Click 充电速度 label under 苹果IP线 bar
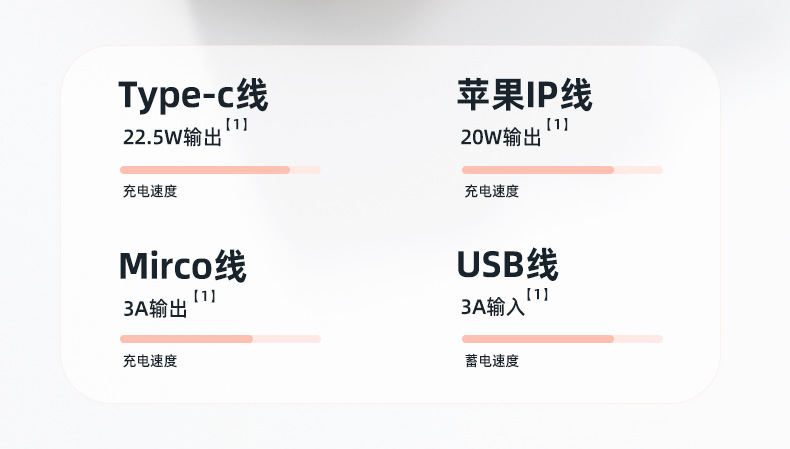Viewport: 790px width, 449px height. 491,191
